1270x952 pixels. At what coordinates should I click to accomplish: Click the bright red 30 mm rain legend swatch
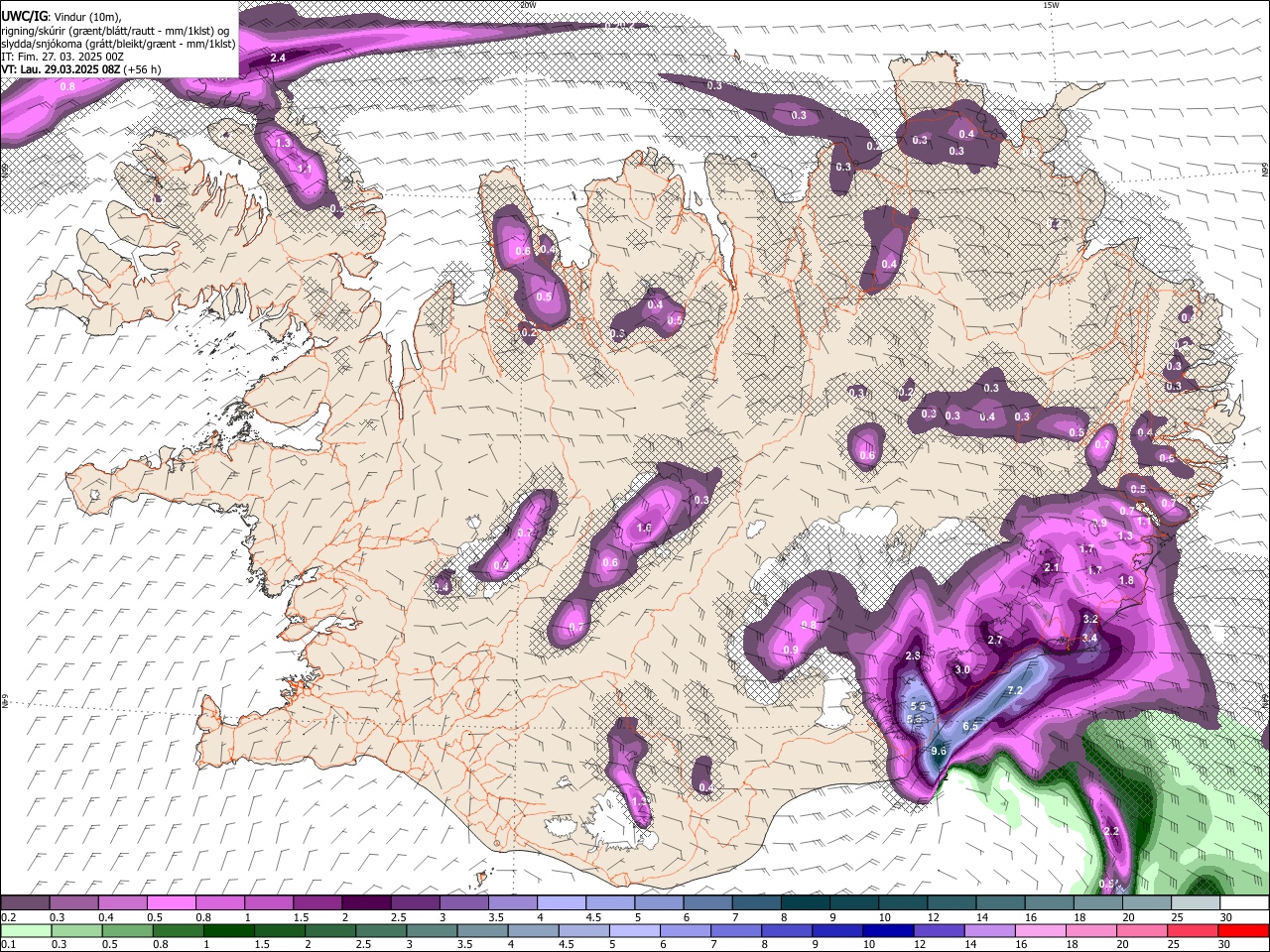(x=1244, y=930)
